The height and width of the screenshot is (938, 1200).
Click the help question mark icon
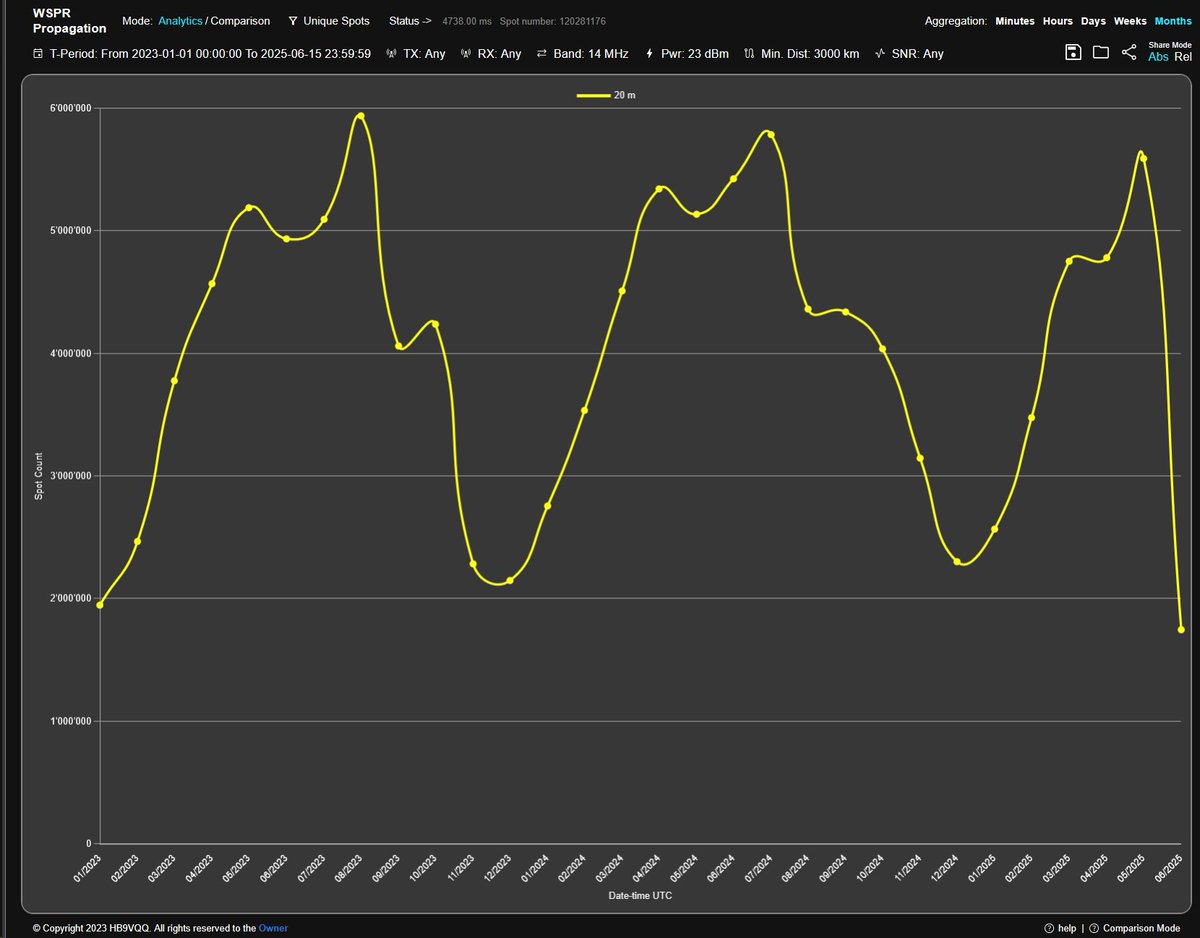coord(1048,928)
